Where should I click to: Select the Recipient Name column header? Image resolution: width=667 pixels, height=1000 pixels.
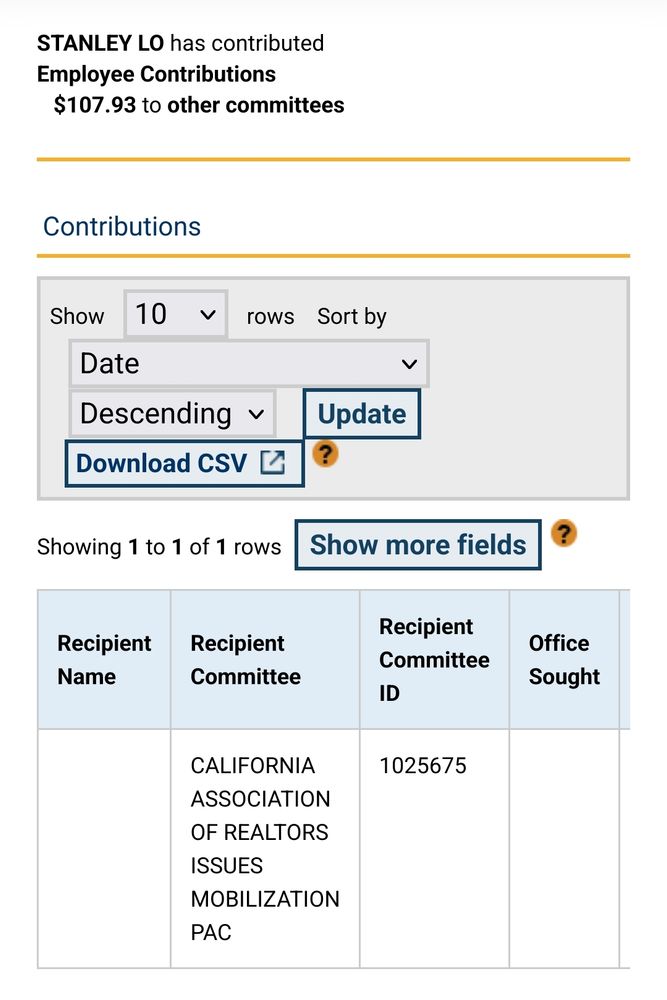pyautogui.click(x=104, y=659)
